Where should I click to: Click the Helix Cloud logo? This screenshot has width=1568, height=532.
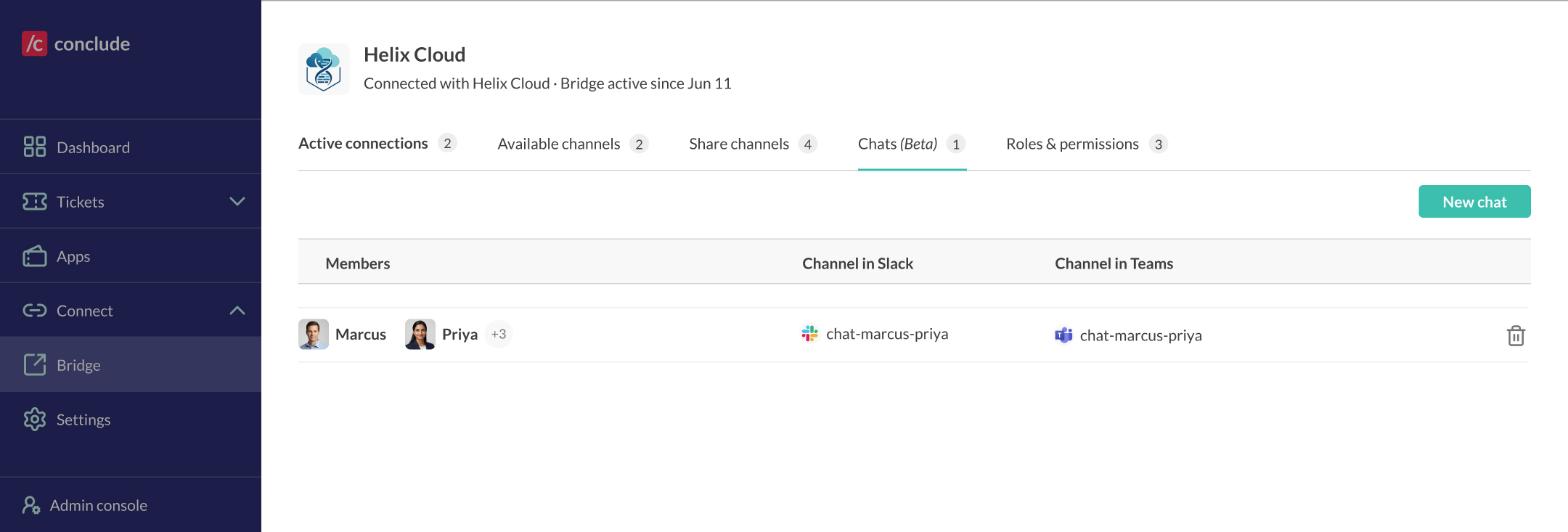(x=324, y=69)
